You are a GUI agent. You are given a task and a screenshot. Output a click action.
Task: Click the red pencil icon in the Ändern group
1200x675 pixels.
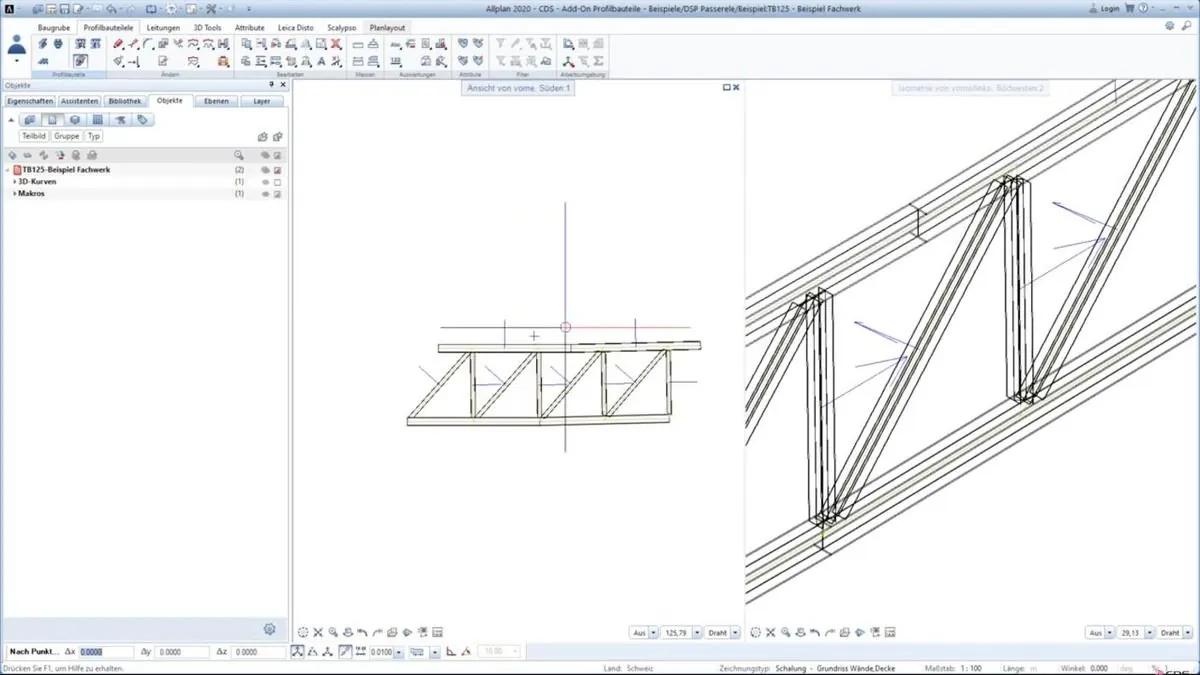click(118, 45)
